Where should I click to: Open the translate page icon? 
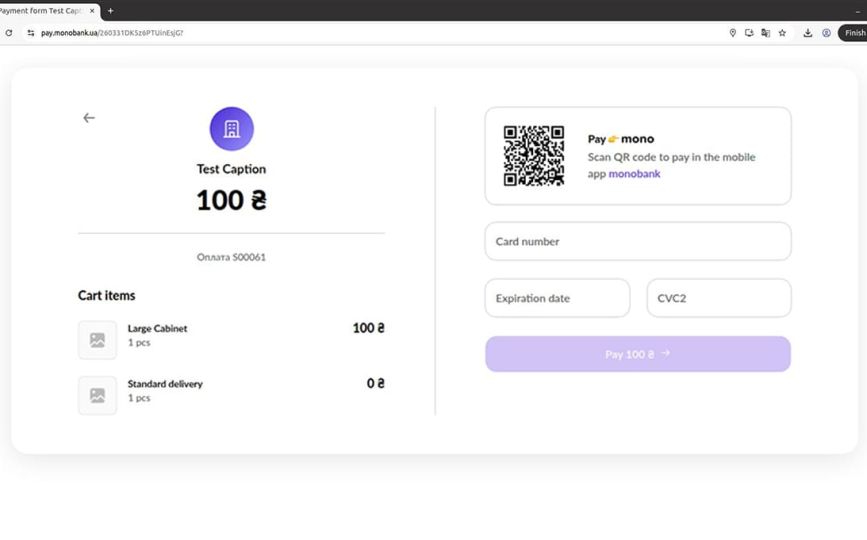tap(765, 33)
